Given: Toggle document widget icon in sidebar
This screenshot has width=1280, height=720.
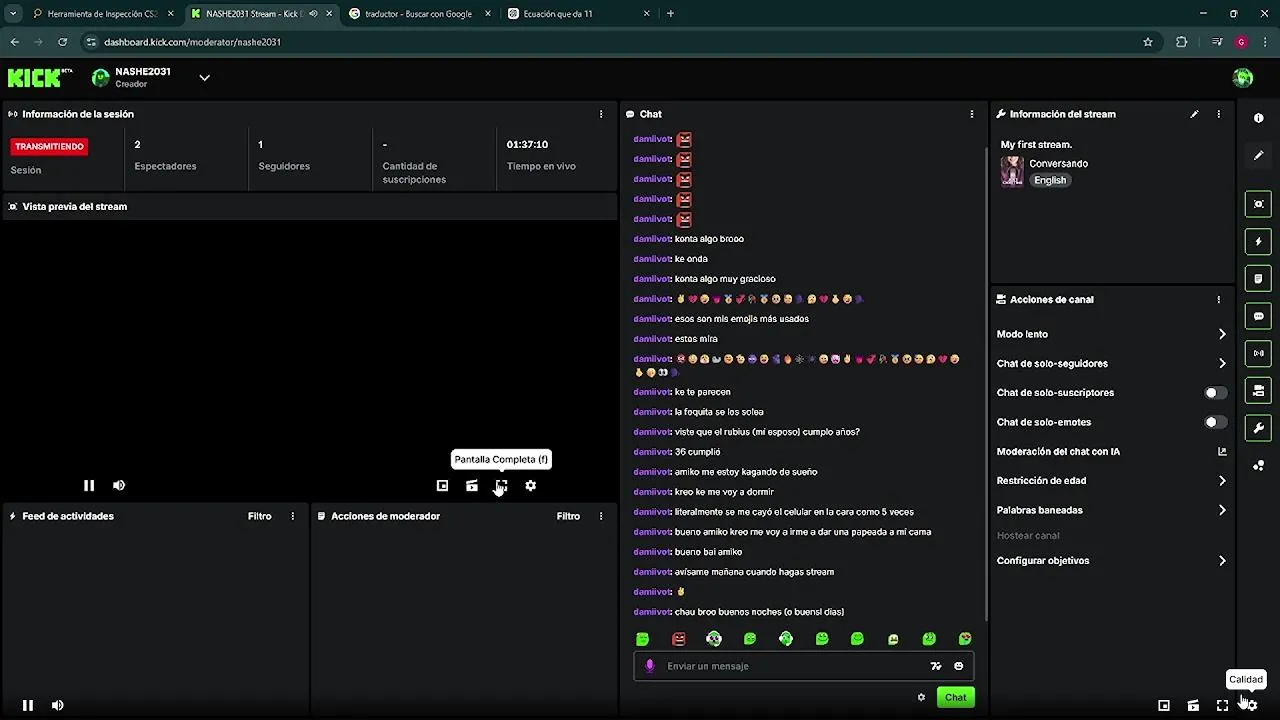Looking at the screenshot, I should [x=1259, y=278].
